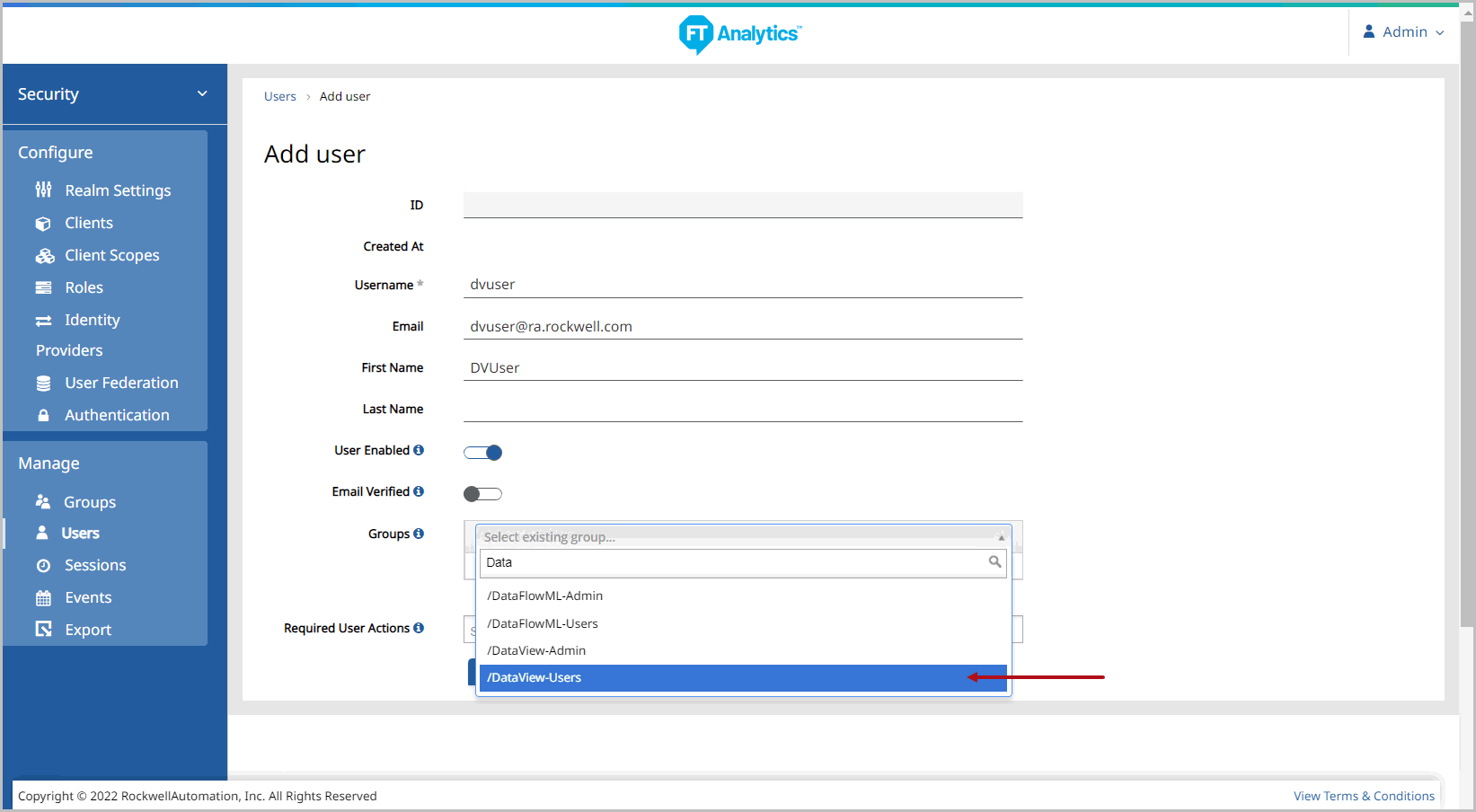Click the Users breadcrumb link
This screenshot has height=812, width=1476.
pos(280,96)
